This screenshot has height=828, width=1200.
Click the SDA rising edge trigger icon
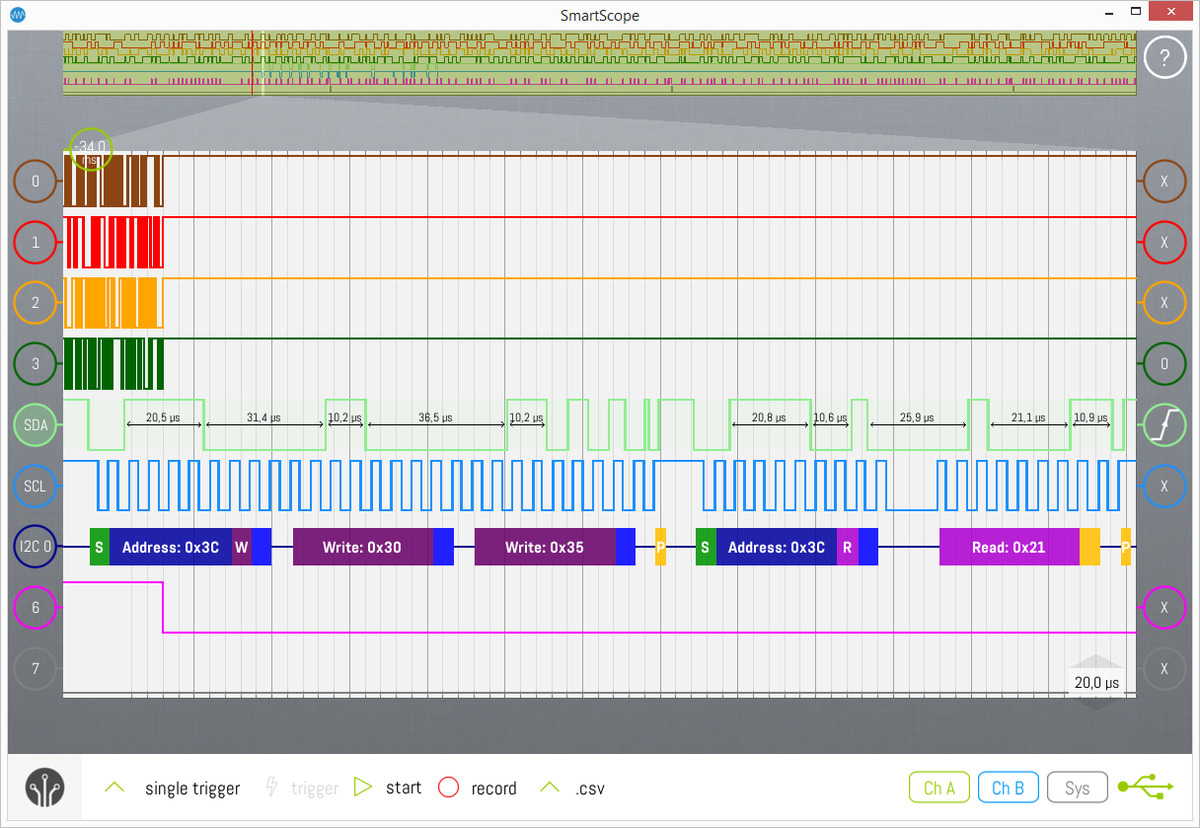[1164, 425]
